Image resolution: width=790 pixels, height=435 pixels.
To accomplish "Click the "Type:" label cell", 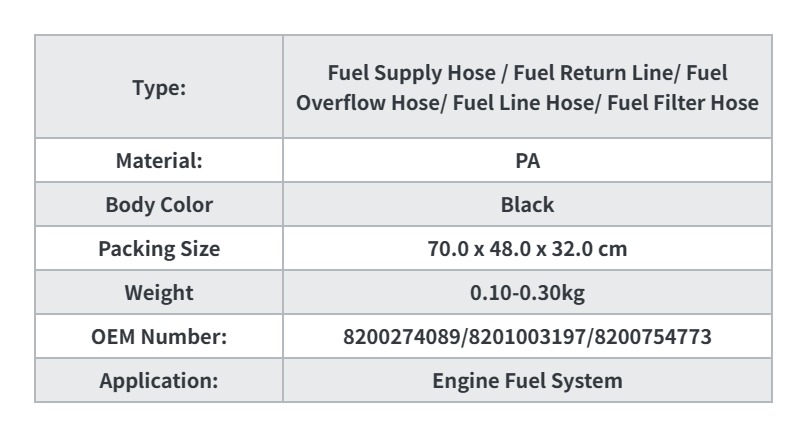I will 159,87.
